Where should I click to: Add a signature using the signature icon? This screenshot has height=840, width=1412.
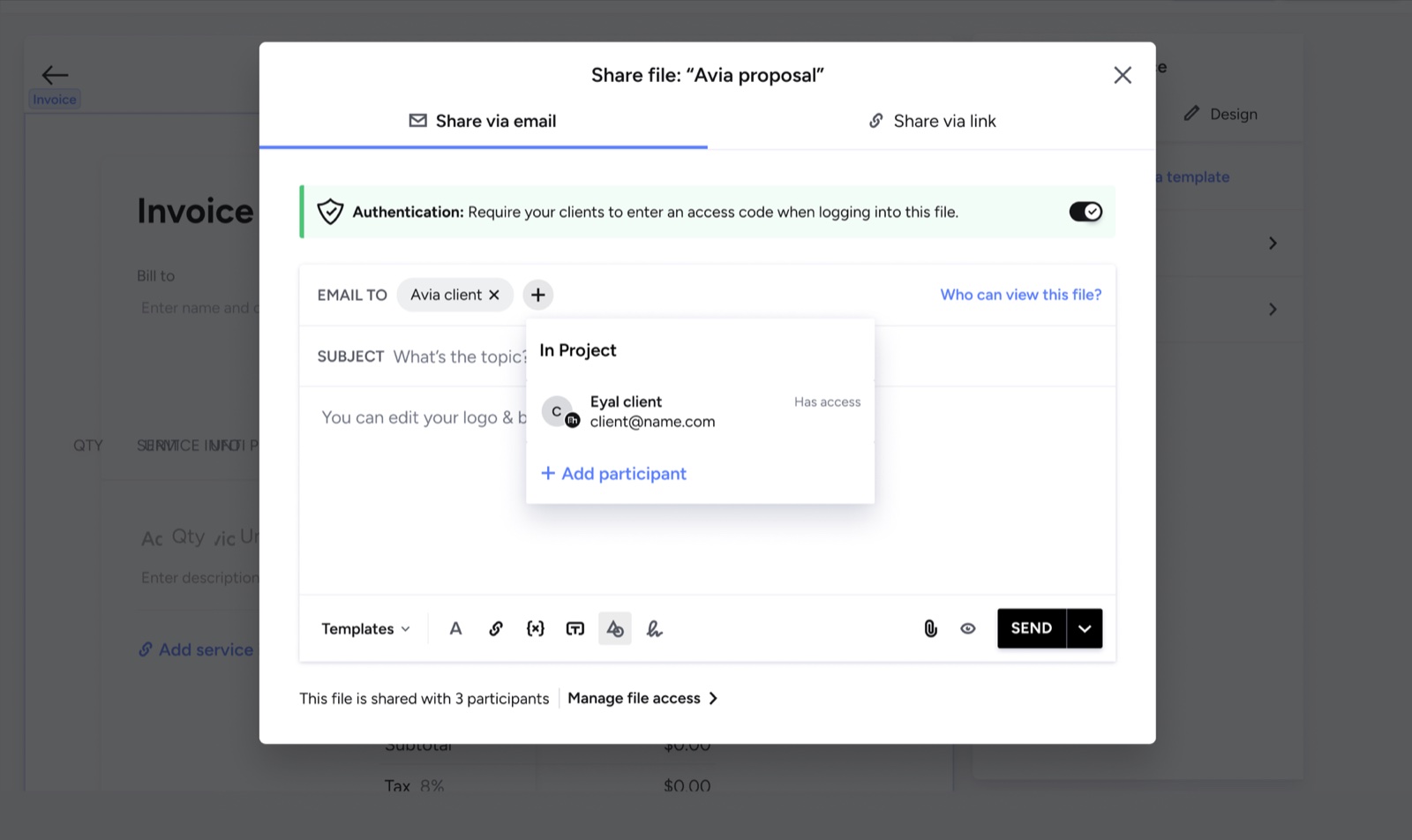655,629
